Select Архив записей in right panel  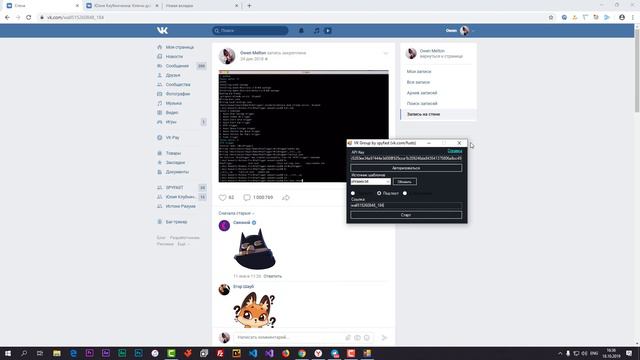422,93
